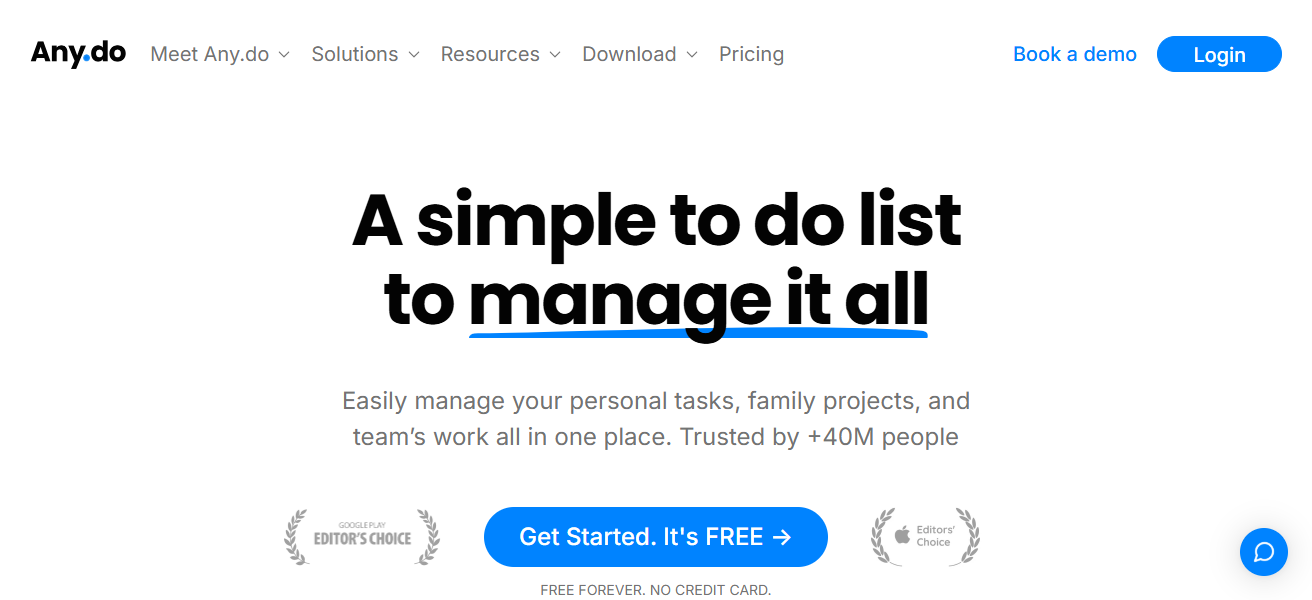1312x600 pixels.
Task: Select the Solutions menu text
Action: click(x=355, y=54)
